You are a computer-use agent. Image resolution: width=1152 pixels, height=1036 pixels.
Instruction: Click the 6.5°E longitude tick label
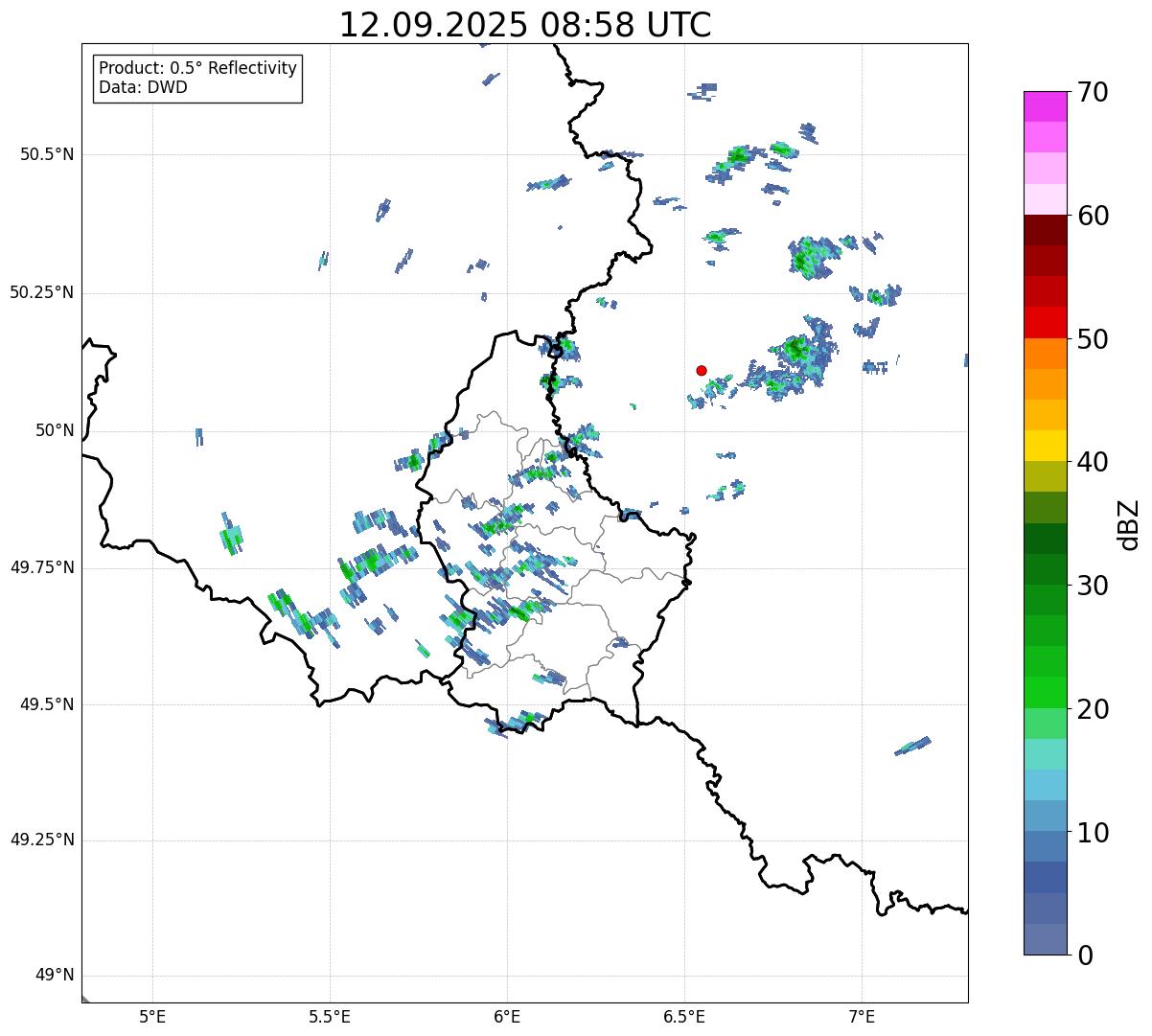point(684,1015)
